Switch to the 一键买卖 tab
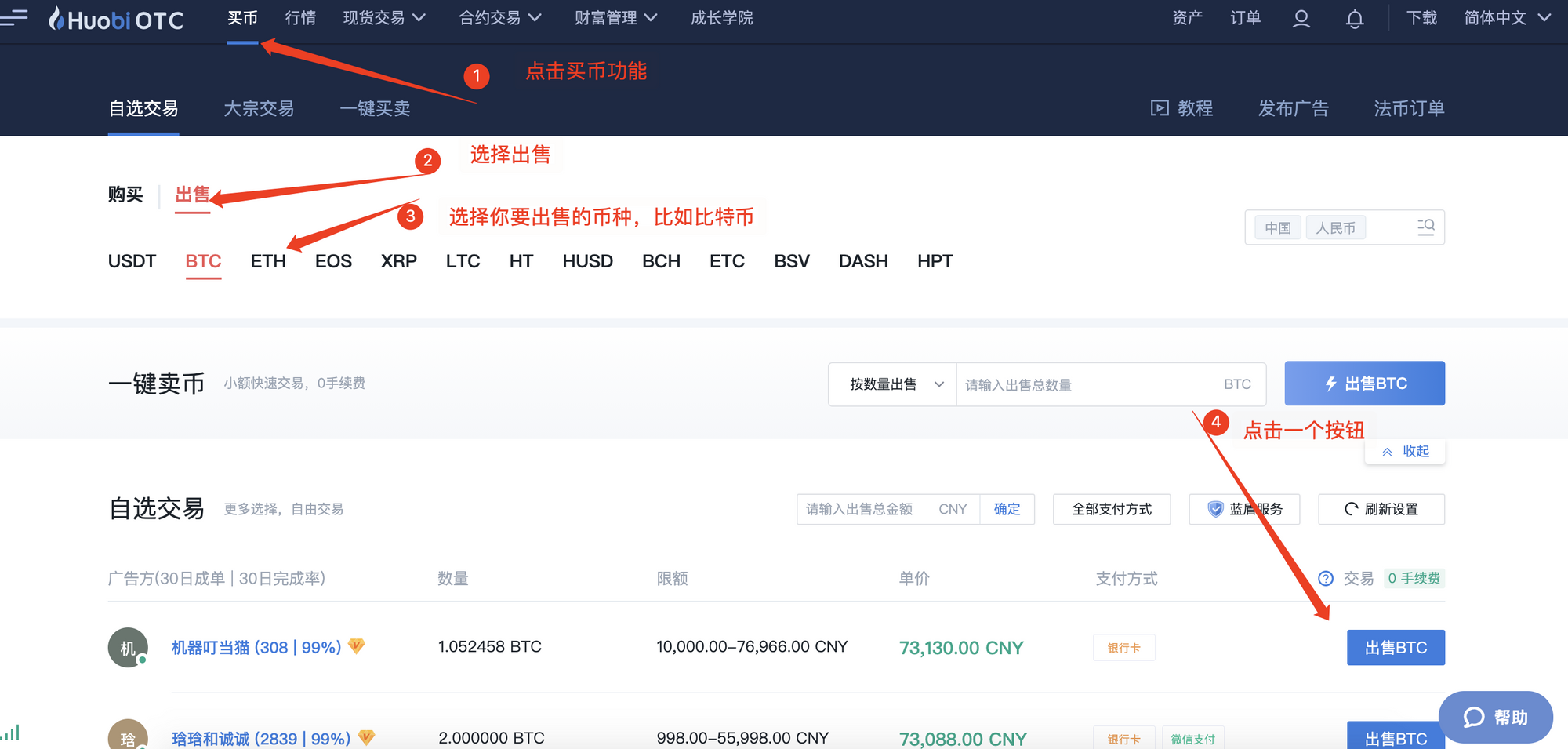1568x749 pixels. (375, 108)
